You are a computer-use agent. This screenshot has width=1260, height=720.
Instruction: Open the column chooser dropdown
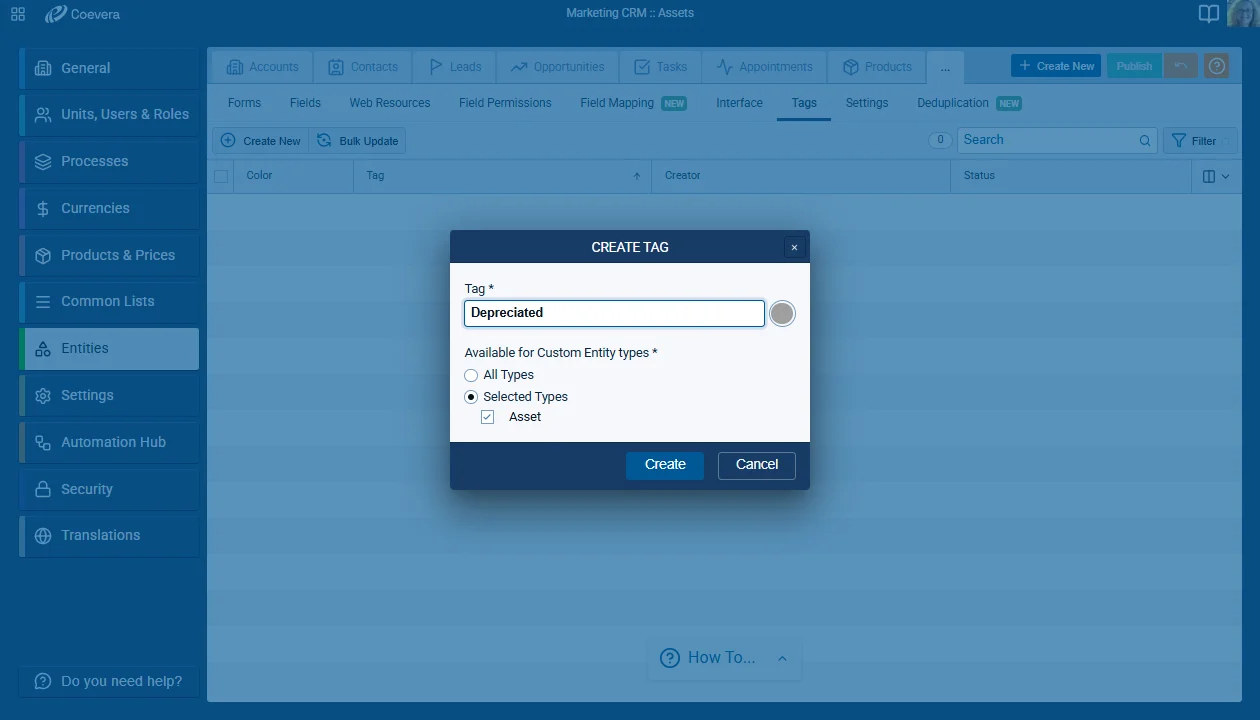(1216, 176)
